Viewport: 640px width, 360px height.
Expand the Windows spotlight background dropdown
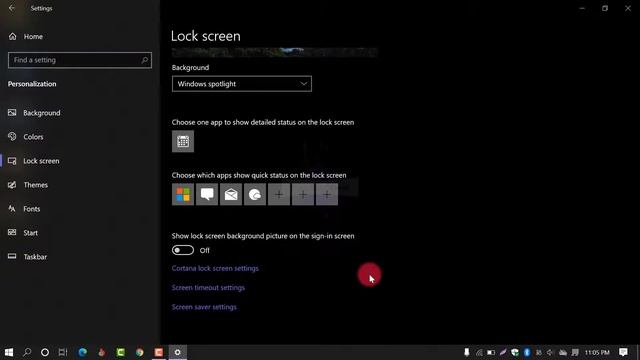(242, 84)
